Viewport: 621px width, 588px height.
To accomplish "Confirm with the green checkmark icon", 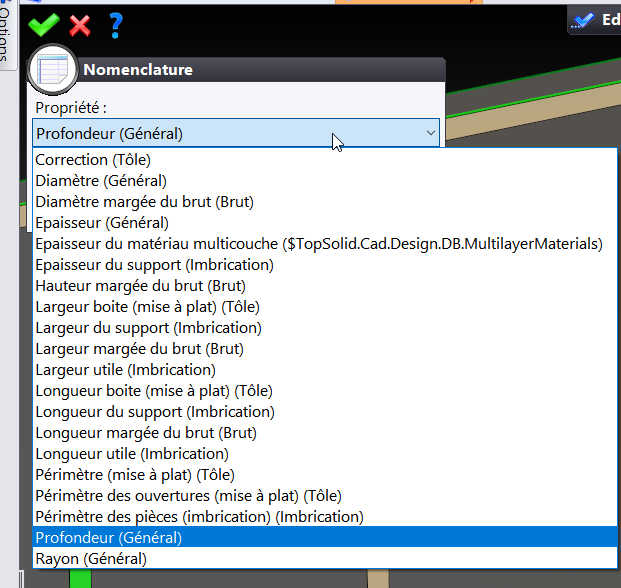I will pyautogui.click(x=44, y=25).
